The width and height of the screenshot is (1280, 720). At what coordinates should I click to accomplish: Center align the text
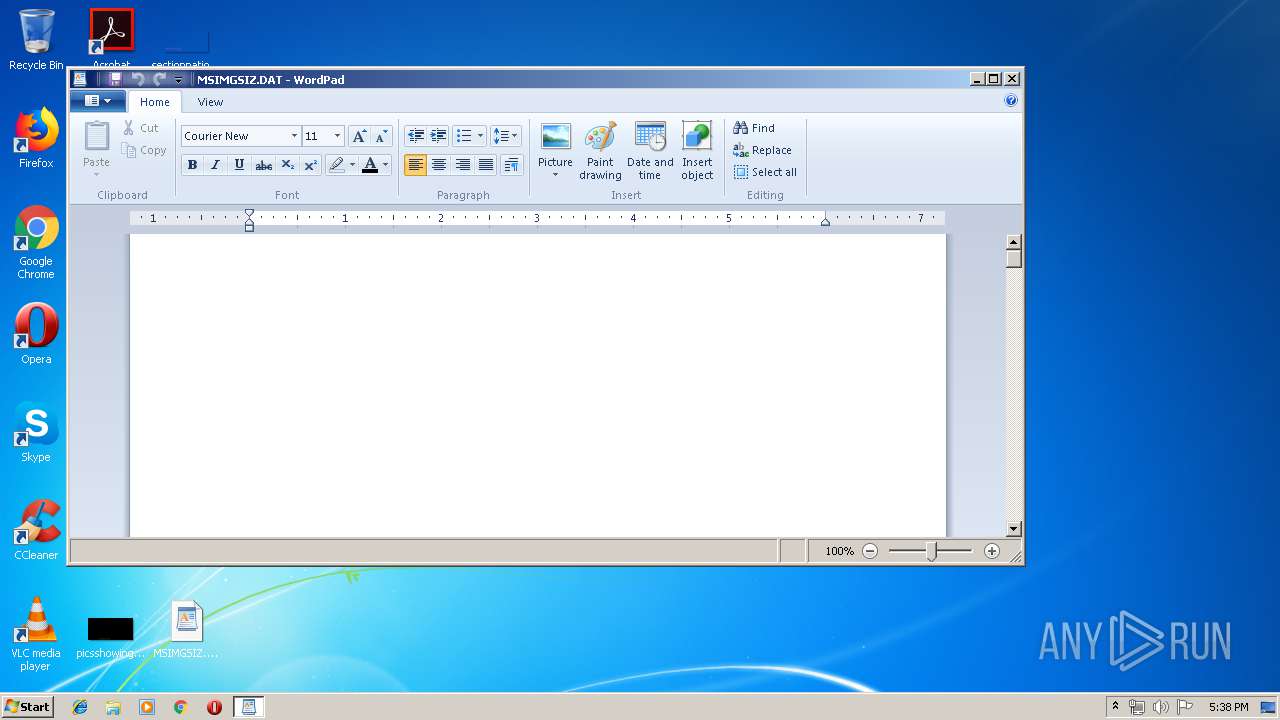(439, 165)
